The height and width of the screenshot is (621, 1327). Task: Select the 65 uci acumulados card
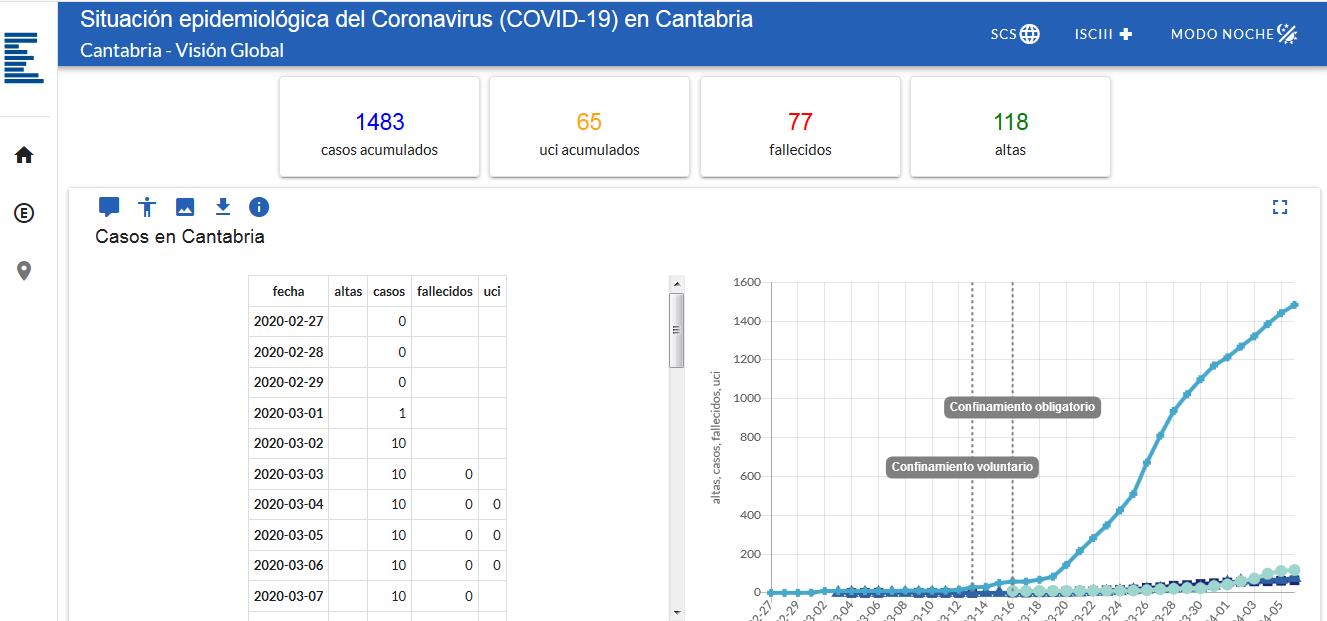pyautogui.click(x=589, y=127)
